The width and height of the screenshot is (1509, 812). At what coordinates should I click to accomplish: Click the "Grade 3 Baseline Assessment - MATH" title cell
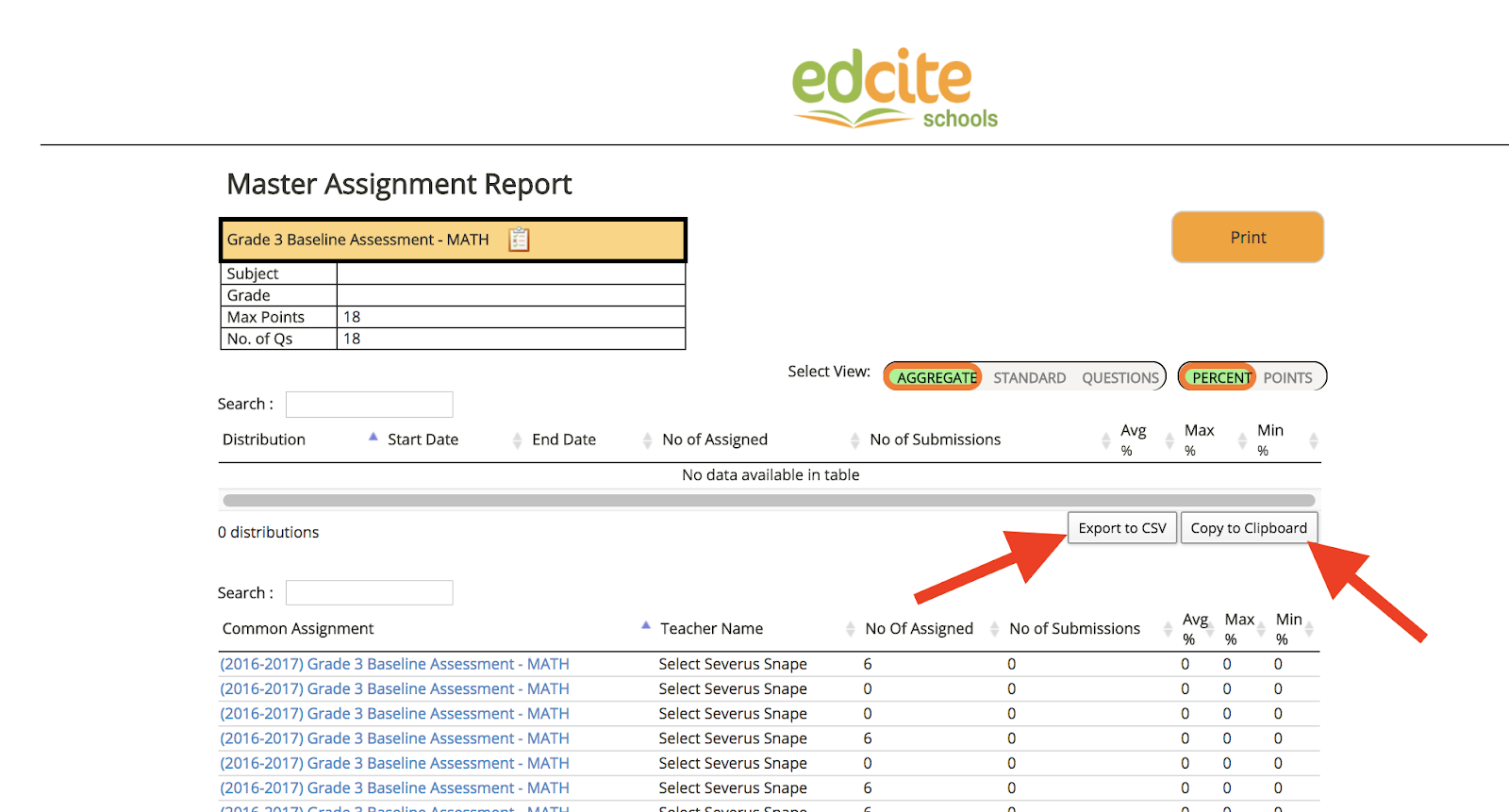click(x=453, y=240)
